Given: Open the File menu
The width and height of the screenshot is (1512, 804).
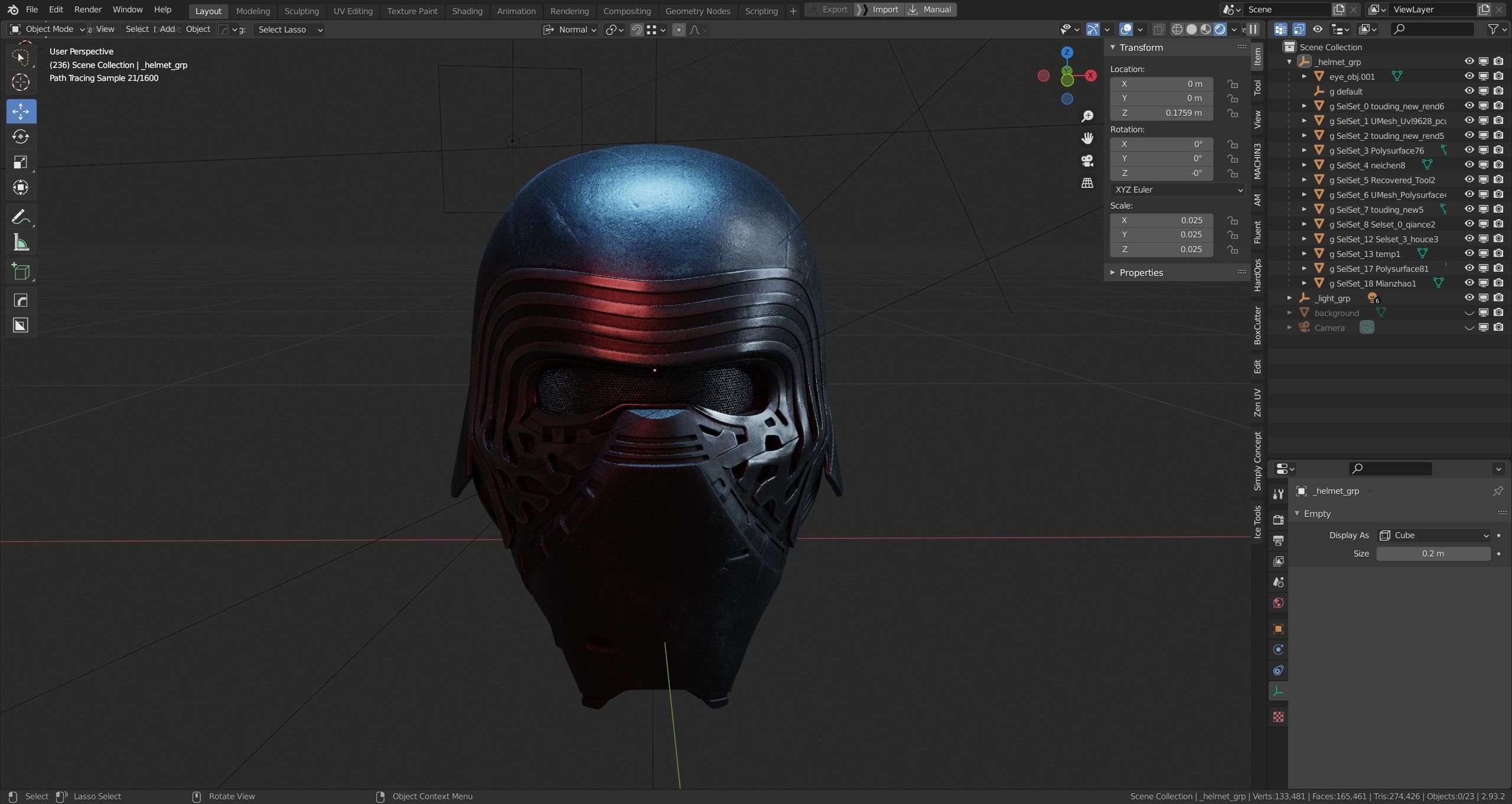Looking at the screenshot, I should pos(32,9).
